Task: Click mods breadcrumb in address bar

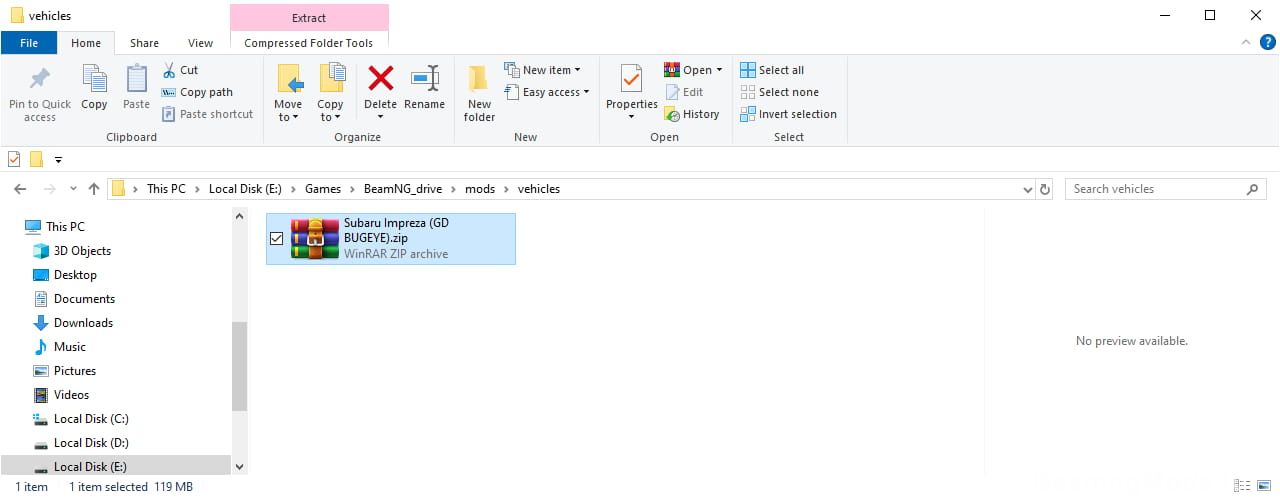Action: [480, 189]
